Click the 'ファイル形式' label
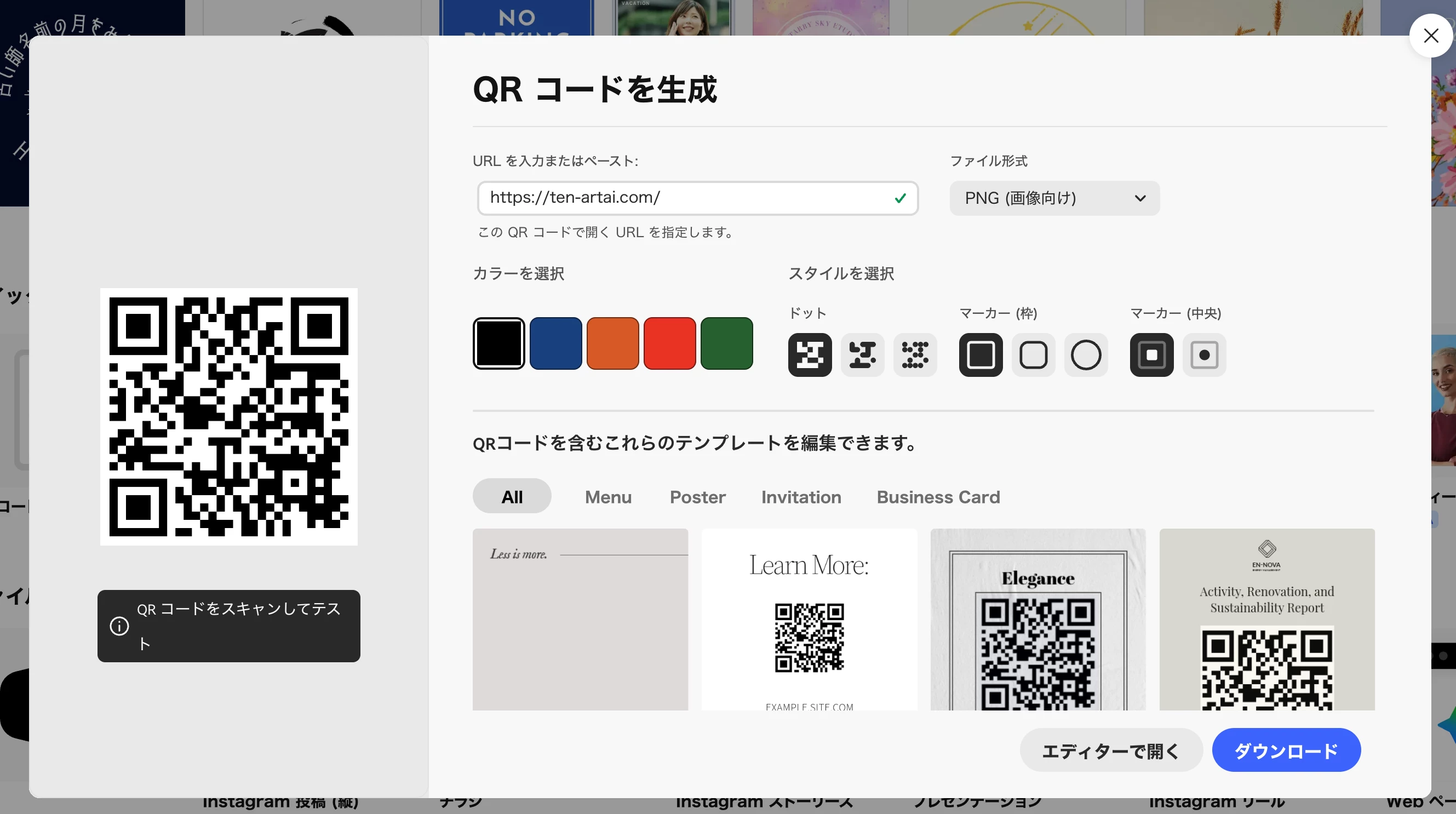The height and width of the screenshot is (814, 1456). pos(989,161)
